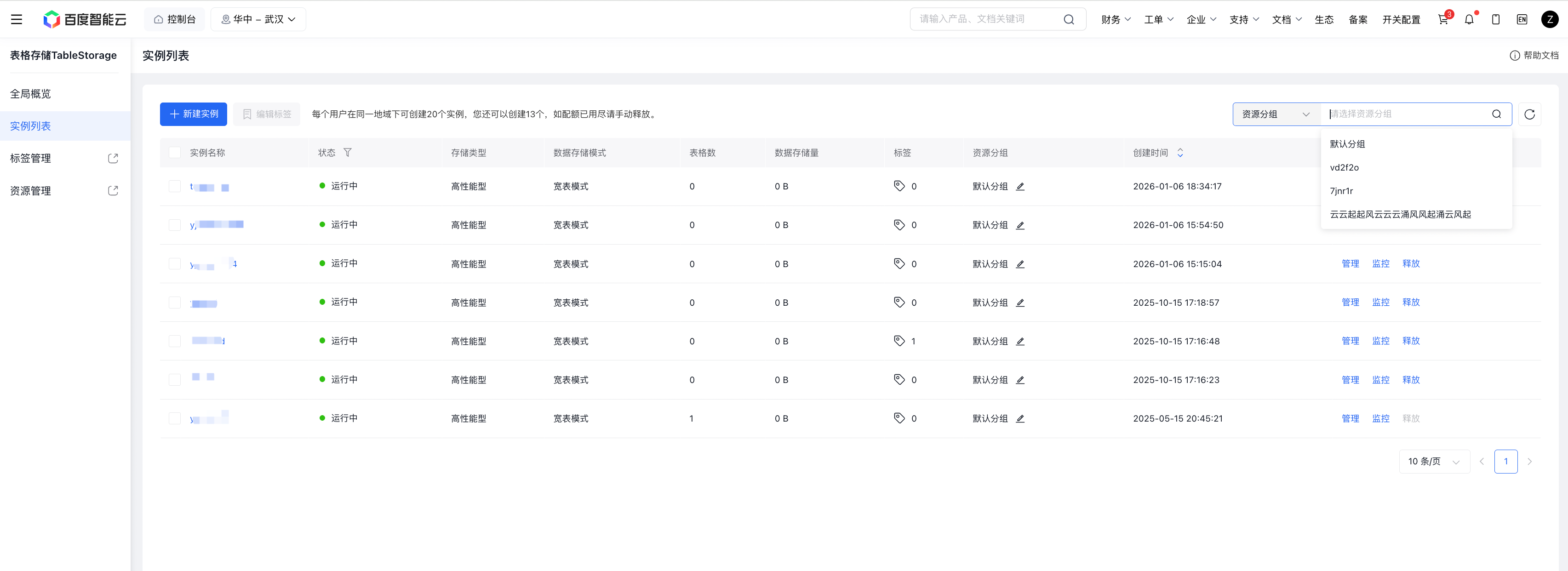Switch language with EN icon
The image size is (1568, 571).
pos(1522,19)
